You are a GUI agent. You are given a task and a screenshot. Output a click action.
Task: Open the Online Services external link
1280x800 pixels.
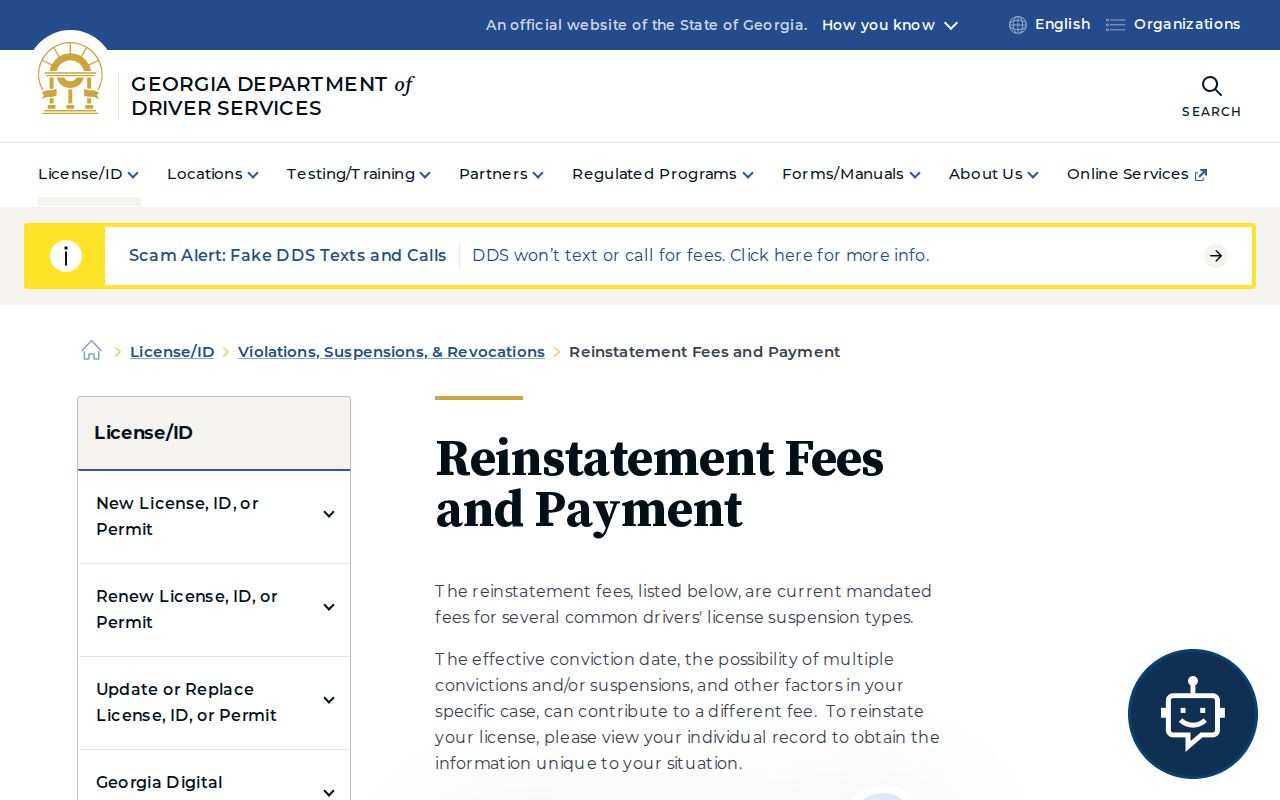(x=1137, y=174)
